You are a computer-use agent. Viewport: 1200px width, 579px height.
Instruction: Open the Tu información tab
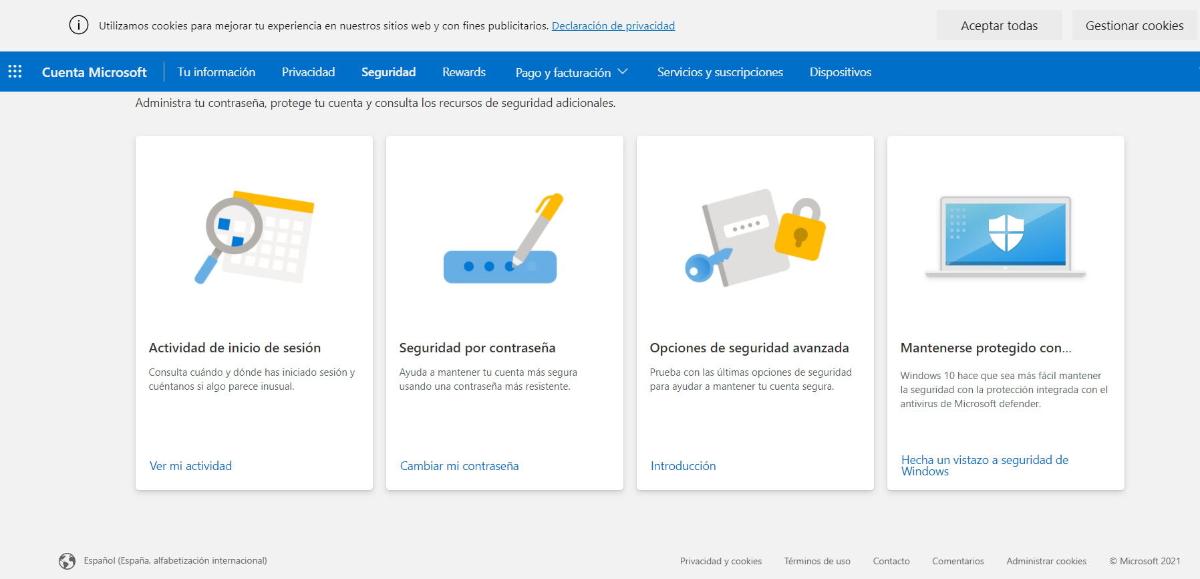click(x=216, y=72)
